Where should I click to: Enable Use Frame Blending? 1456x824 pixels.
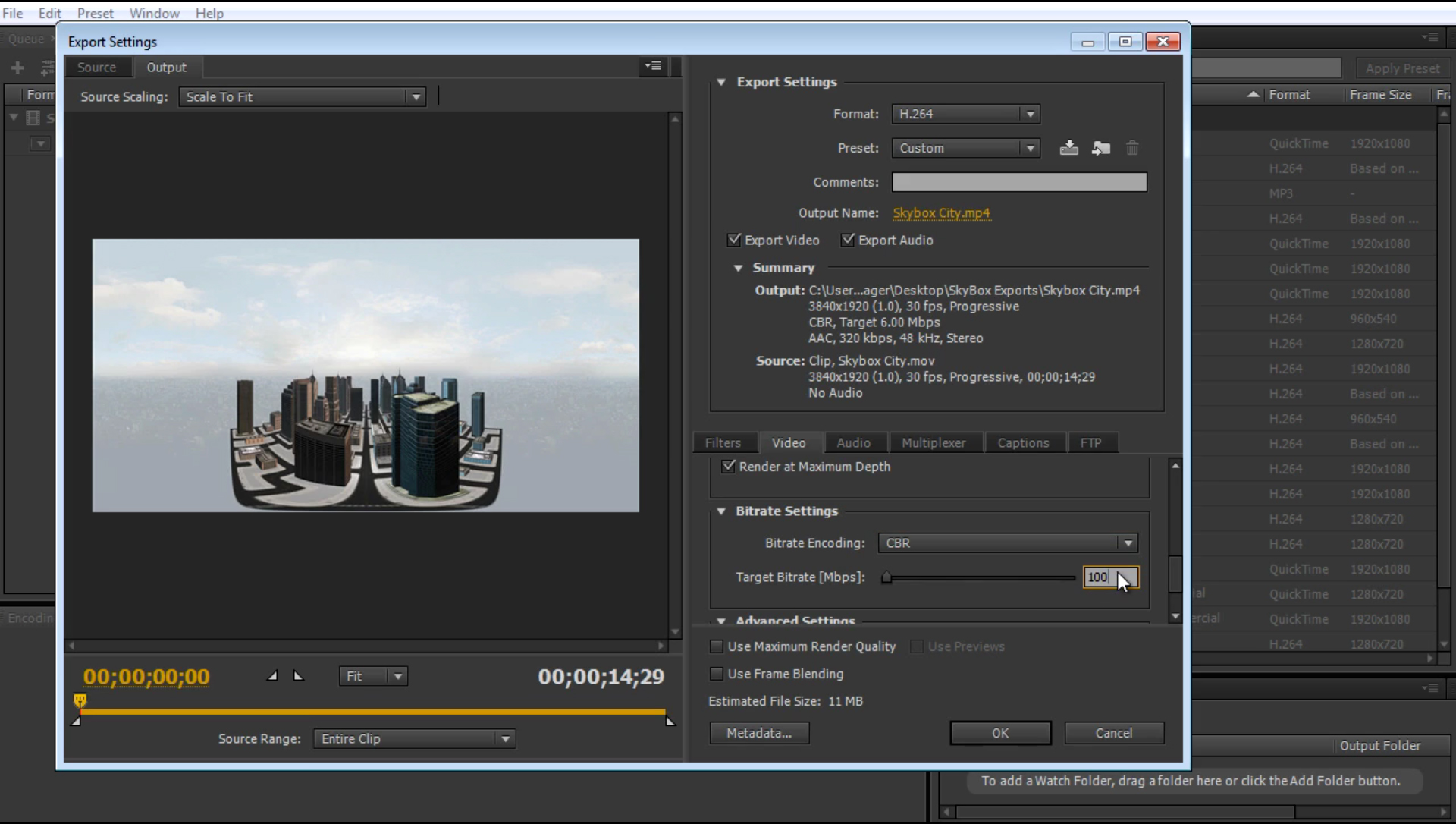(715, 674)
